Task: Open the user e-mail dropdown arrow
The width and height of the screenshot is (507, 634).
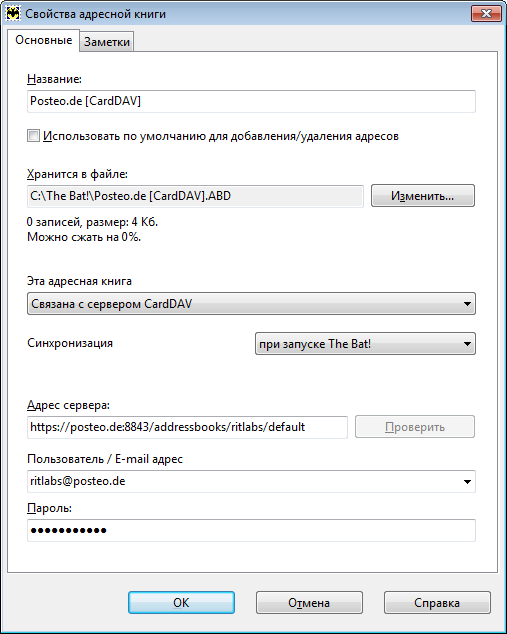Action: click(x=467, y=482)
